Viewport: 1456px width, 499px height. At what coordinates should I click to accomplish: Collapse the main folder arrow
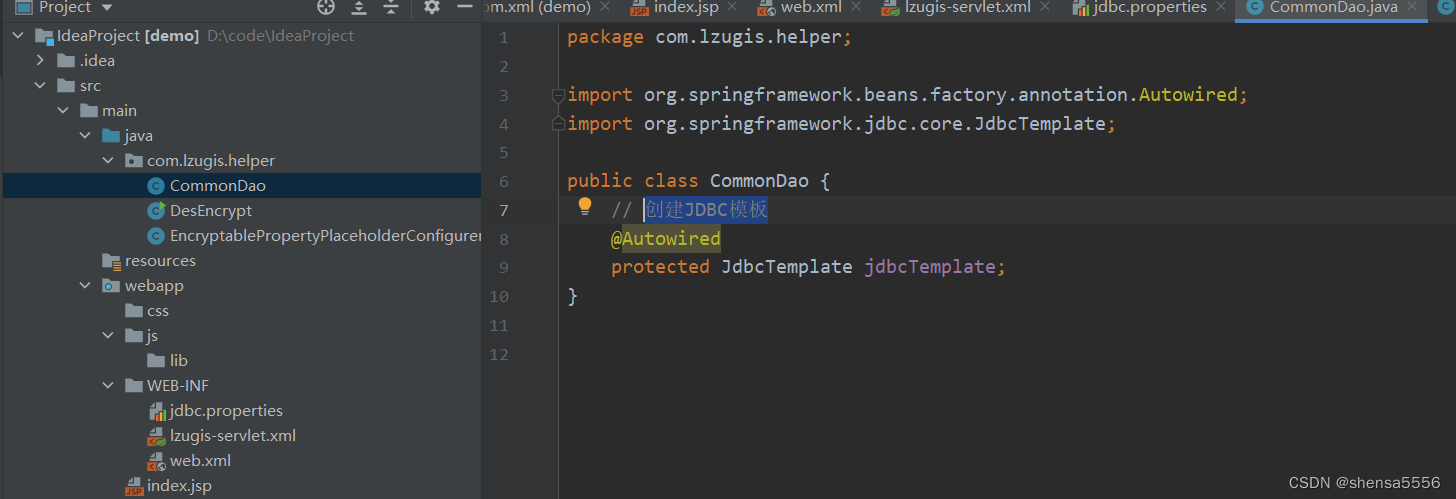click(63, 111)
